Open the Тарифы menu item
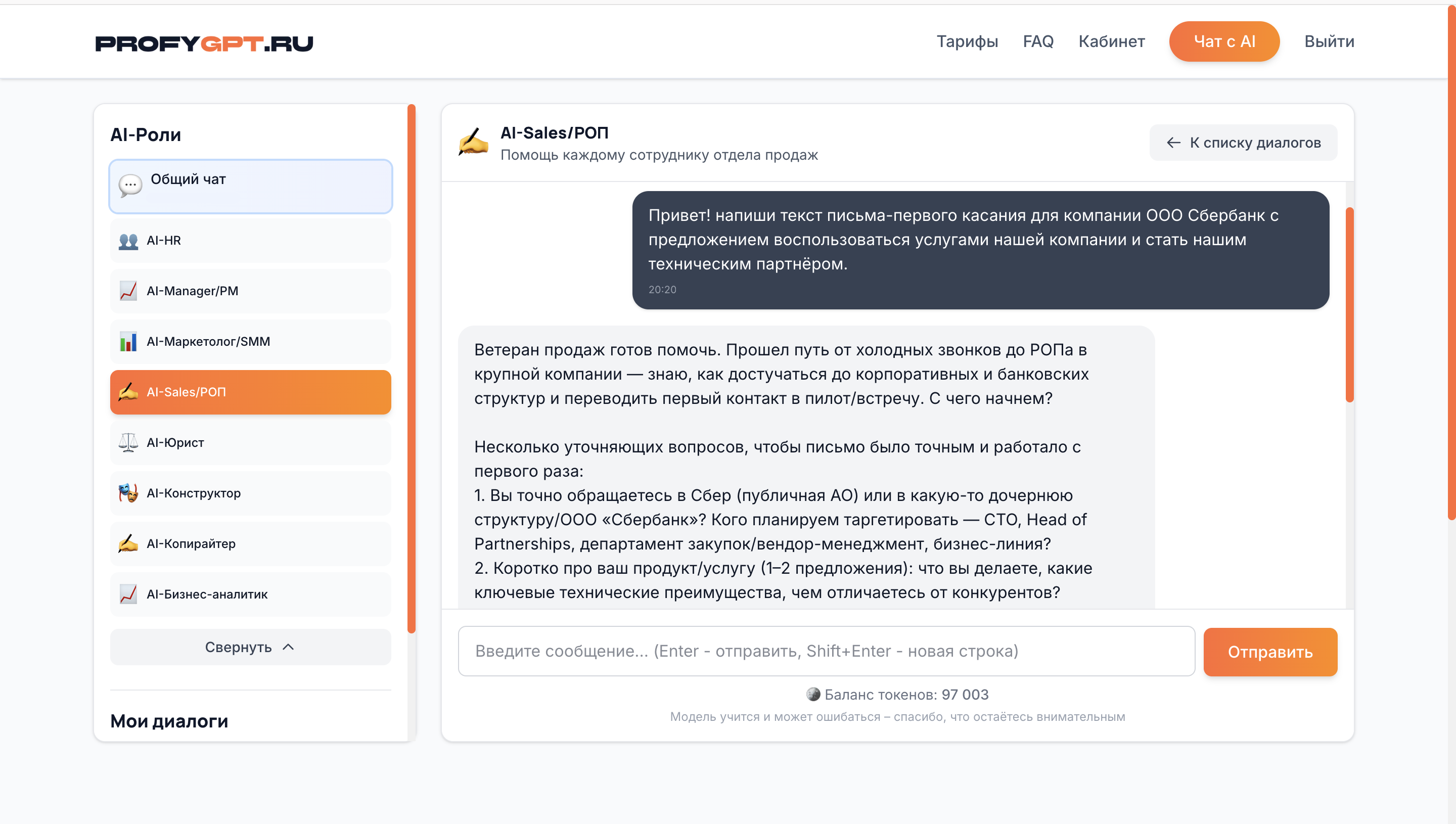 click(968, 41)
